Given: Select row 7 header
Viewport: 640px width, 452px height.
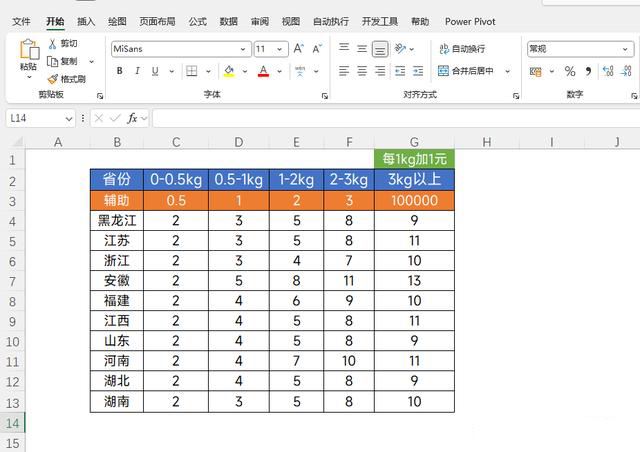Looking at the screenshot, I should (x=12, y=281).
